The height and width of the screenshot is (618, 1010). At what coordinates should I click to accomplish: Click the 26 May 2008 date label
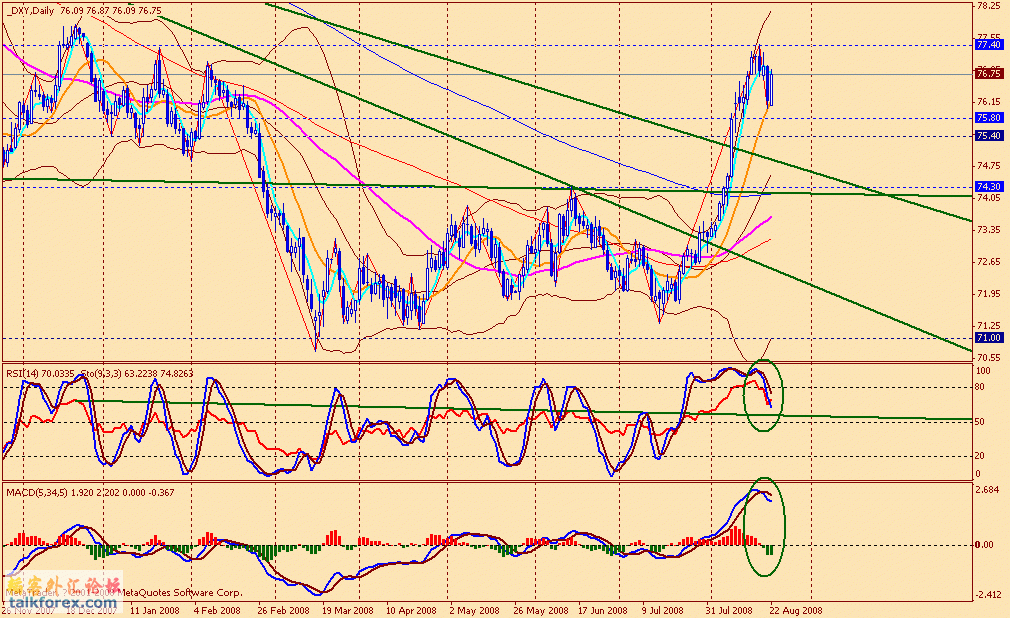(541, 611)
